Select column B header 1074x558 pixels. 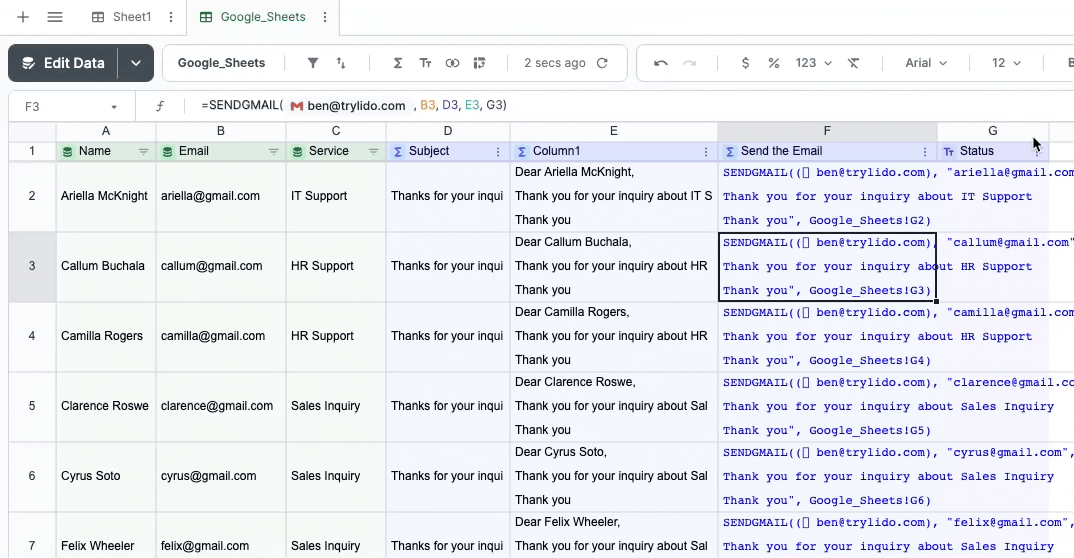pos(221,131)
